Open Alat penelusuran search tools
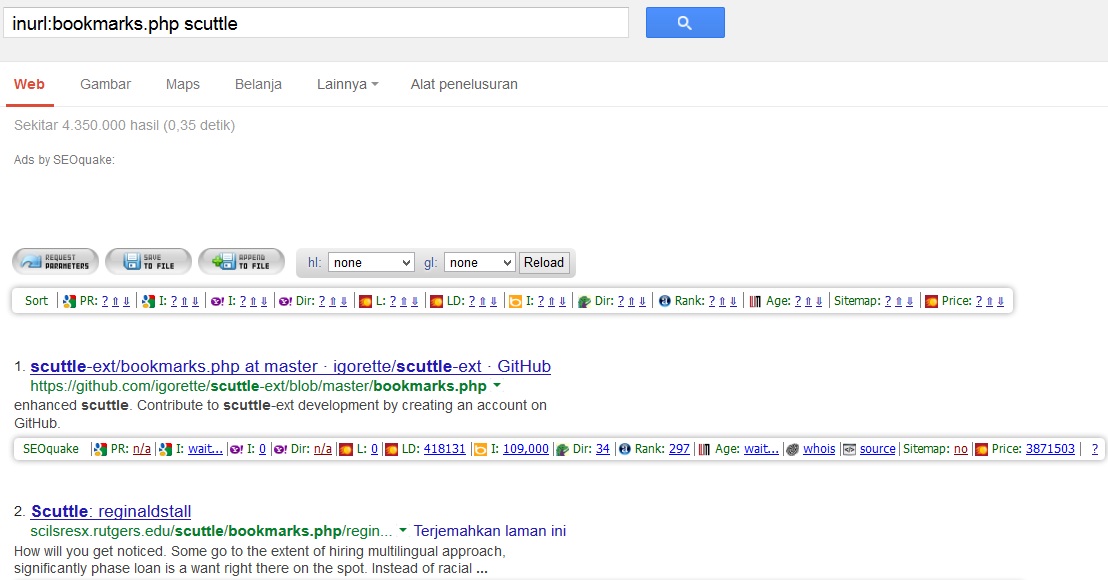 [x=464, y=84]
